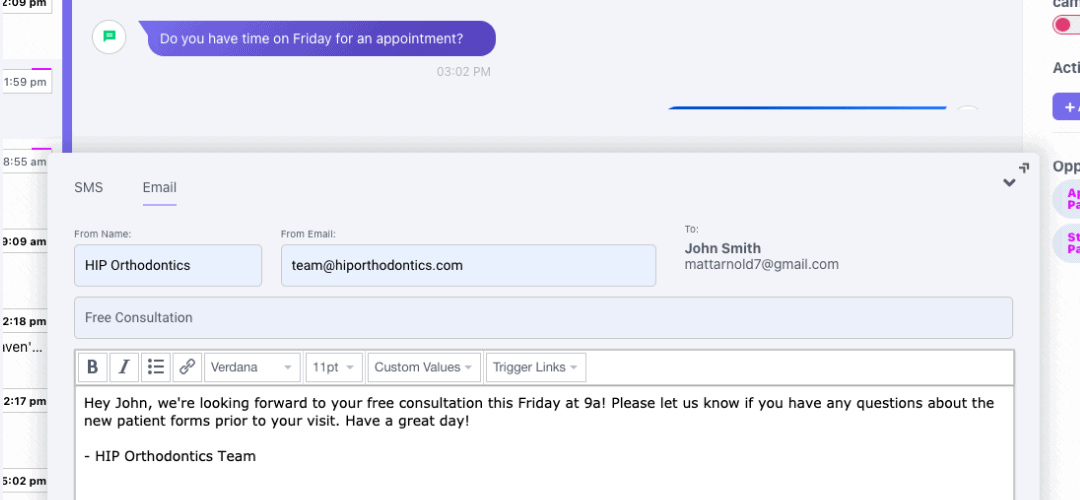Click inside the email body text area

click(544, 443)
